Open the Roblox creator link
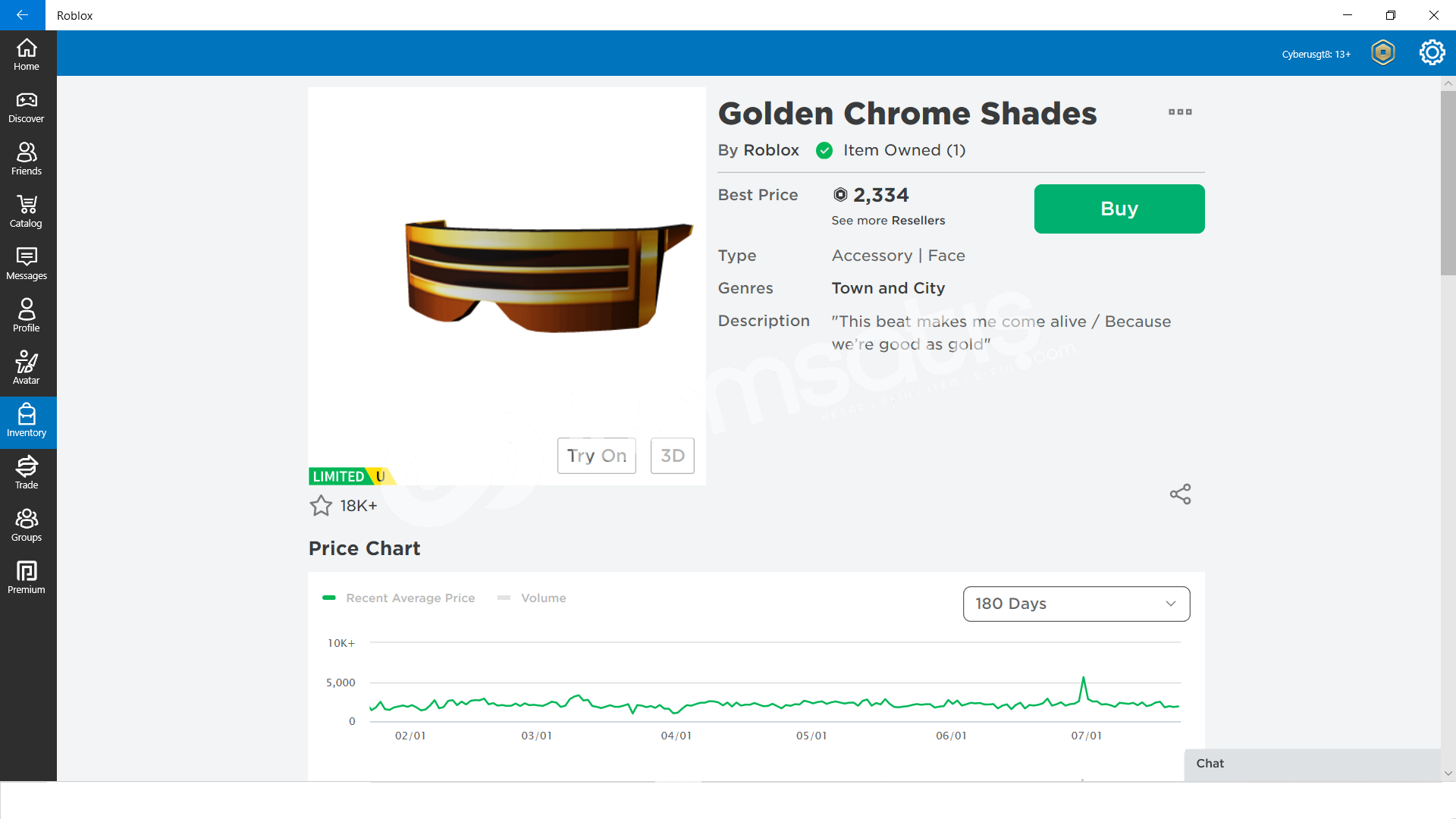This screenshot has height=819, width=1456. coord(771,150)
